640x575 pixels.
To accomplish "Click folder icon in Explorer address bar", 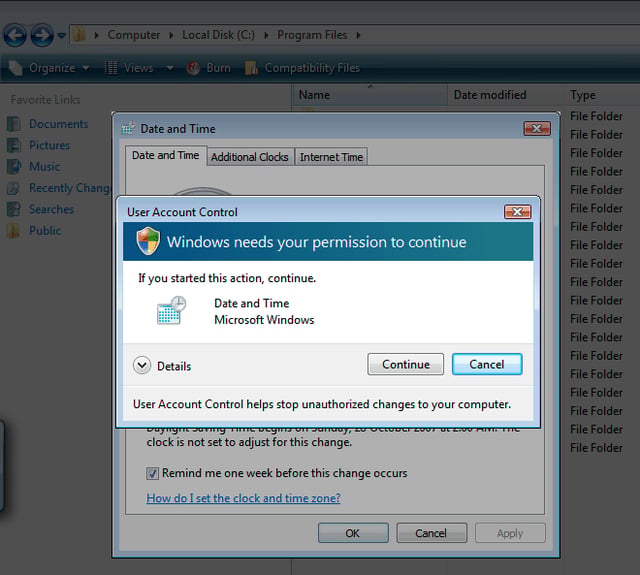I will pyautogui.click(x=79, y=35).
